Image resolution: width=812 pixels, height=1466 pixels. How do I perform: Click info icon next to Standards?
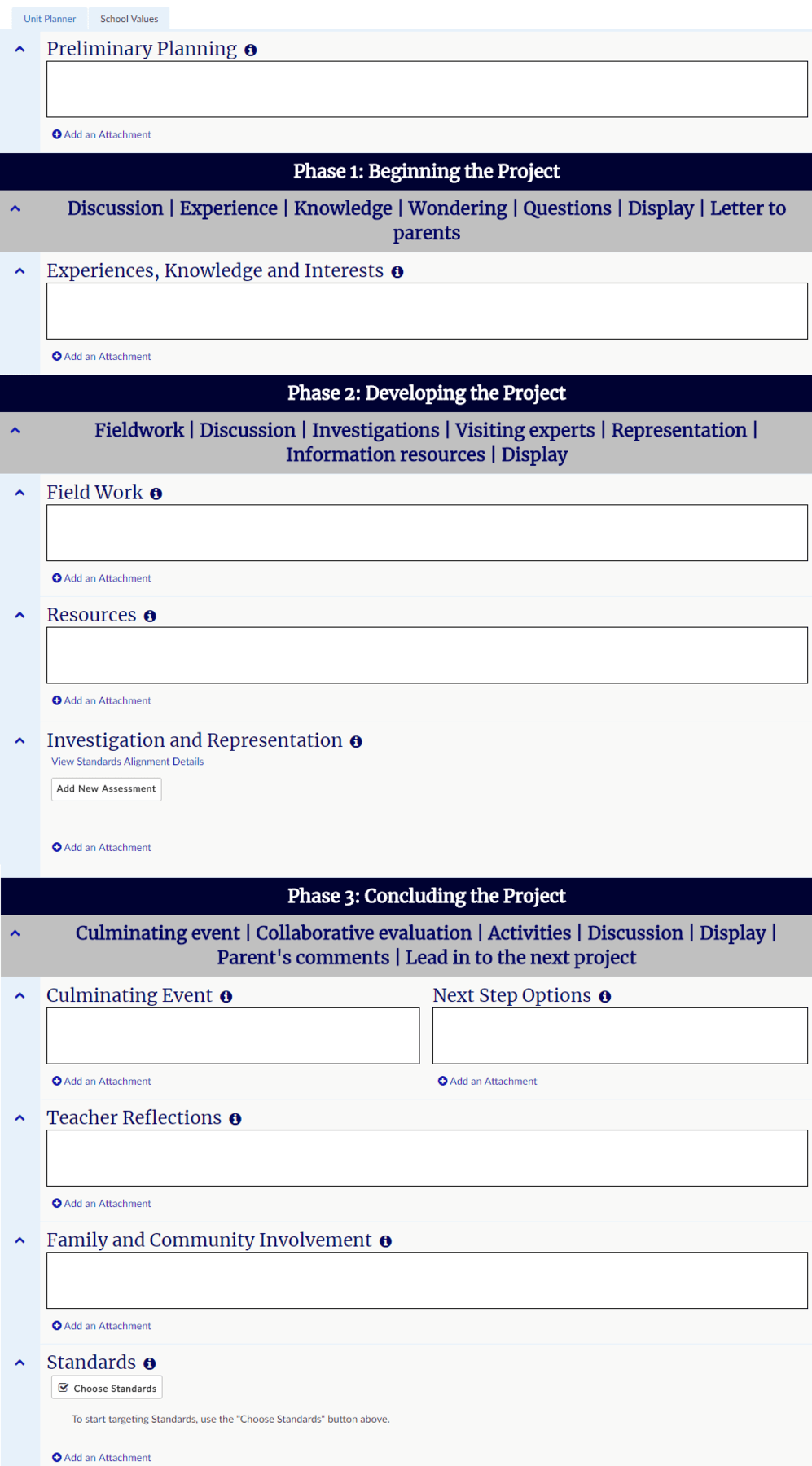pos(150,1363)
